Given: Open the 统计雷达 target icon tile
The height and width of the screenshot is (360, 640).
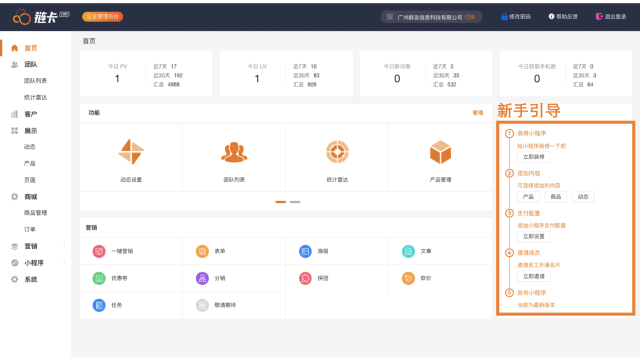Looking at the screenshot, I should pos(338,152).
